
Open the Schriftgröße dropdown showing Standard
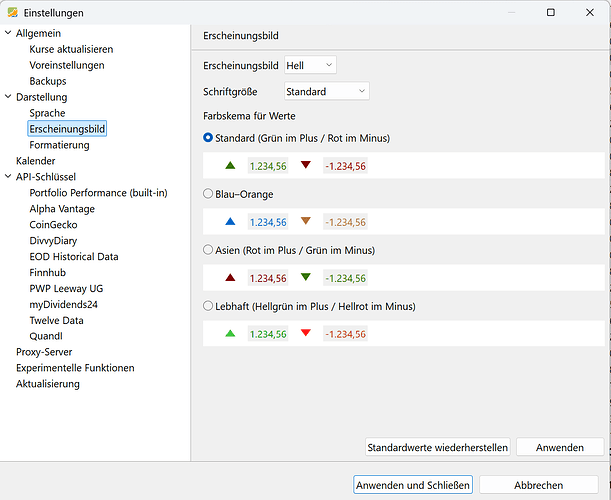327,92
